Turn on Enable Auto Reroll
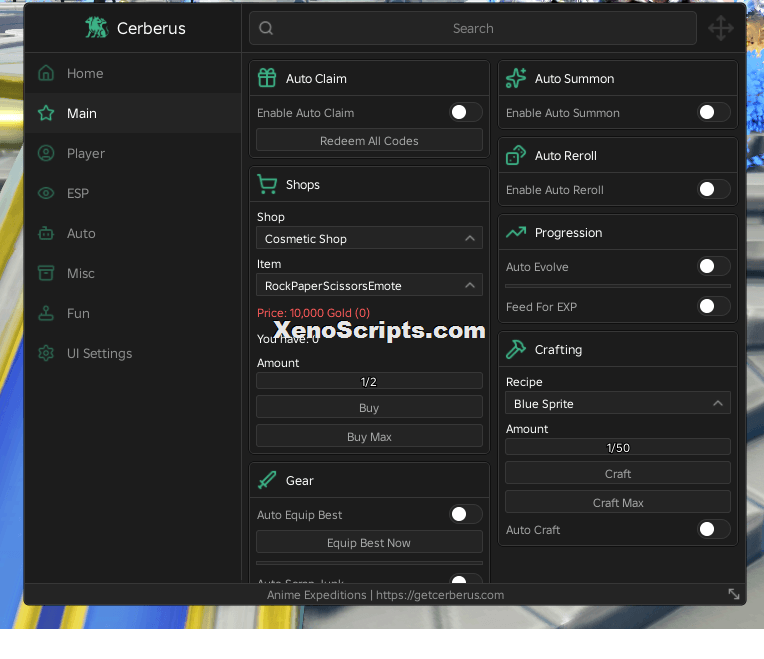Viewport: 764px width, 659px height. click(714, 189)
